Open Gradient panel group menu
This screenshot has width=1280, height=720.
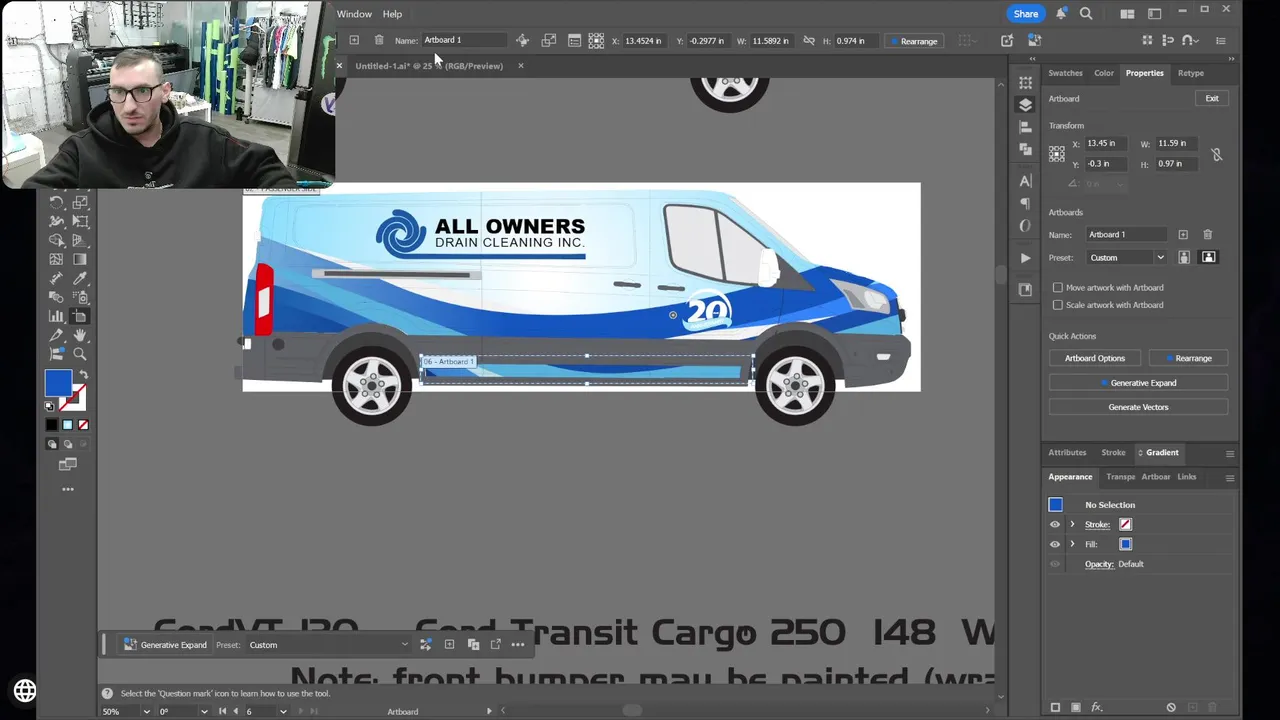(1229, 453)
